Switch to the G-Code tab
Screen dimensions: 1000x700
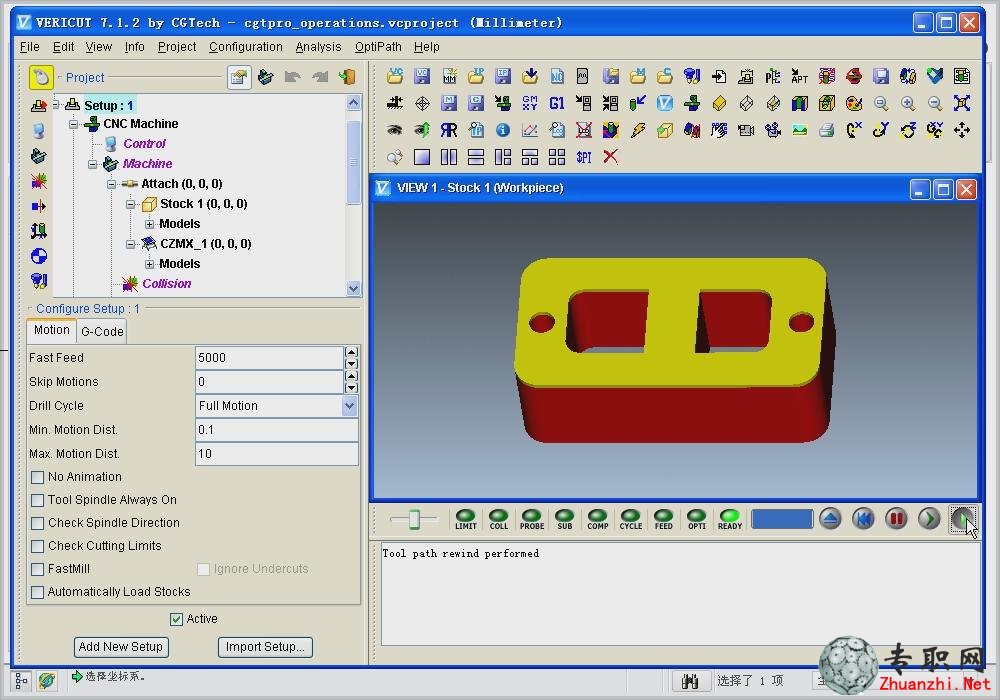click(x=102, y=332)
